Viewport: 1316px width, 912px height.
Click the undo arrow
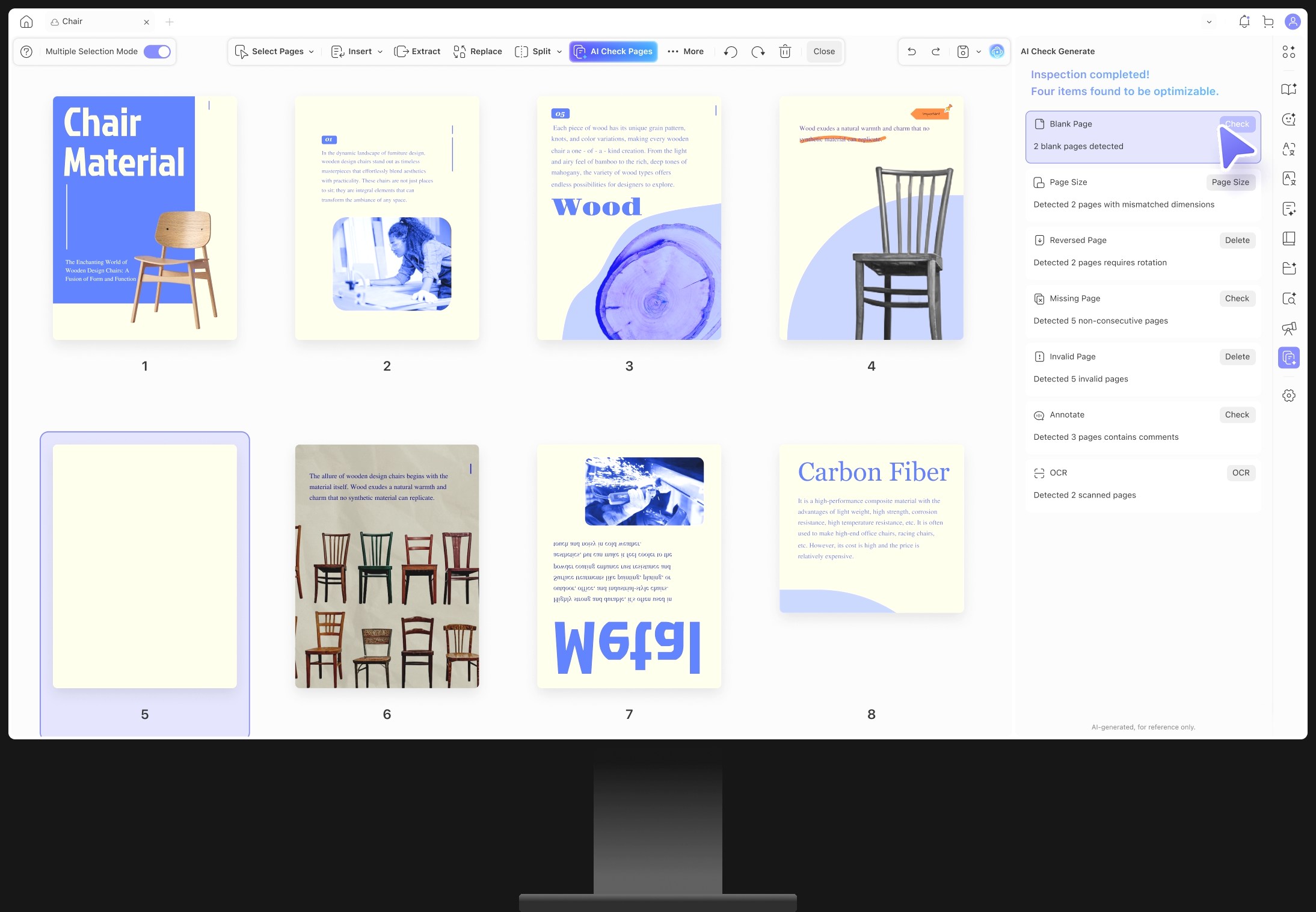tap(912, 52)
